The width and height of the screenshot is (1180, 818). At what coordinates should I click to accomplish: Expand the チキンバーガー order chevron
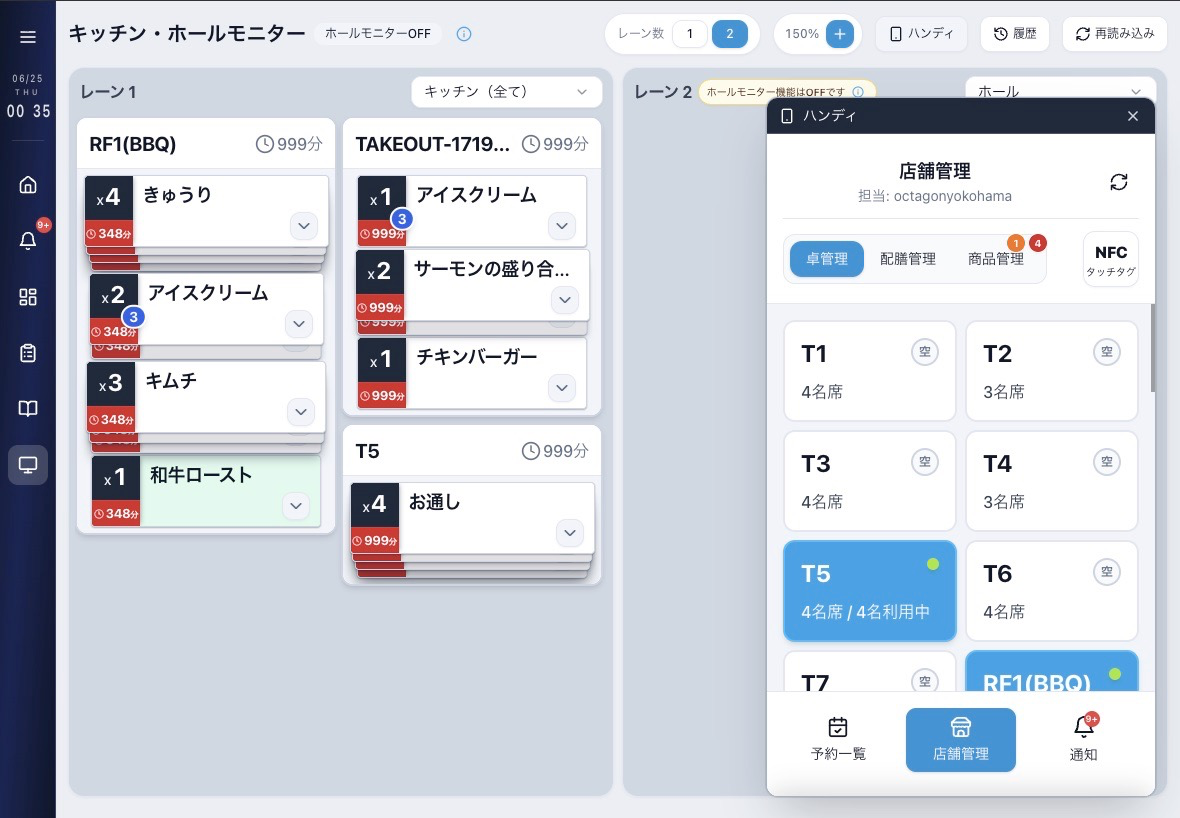[562, 388]
